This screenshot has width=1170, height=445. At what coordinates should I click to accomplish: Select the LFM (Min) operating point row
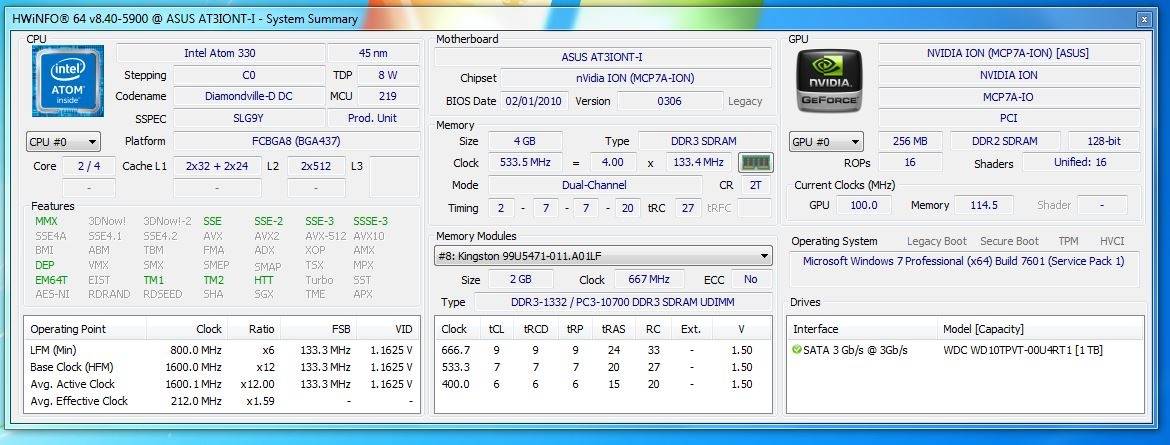221,349
